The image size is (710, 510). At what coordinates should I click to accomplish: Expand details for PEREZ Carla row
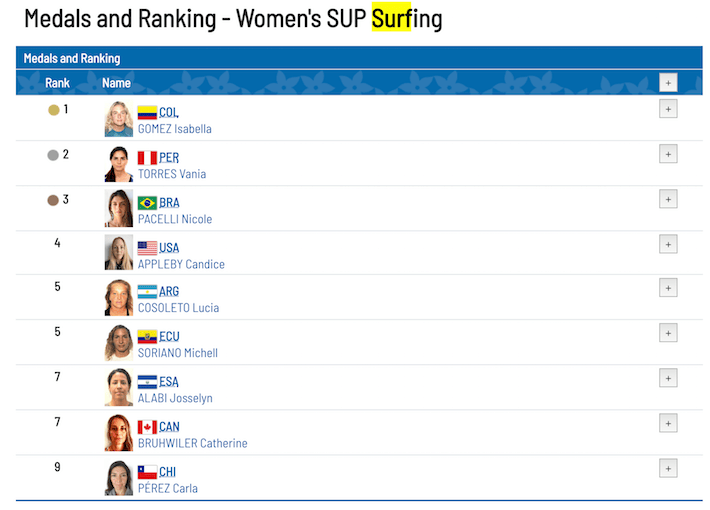click(x=668, y=468)
